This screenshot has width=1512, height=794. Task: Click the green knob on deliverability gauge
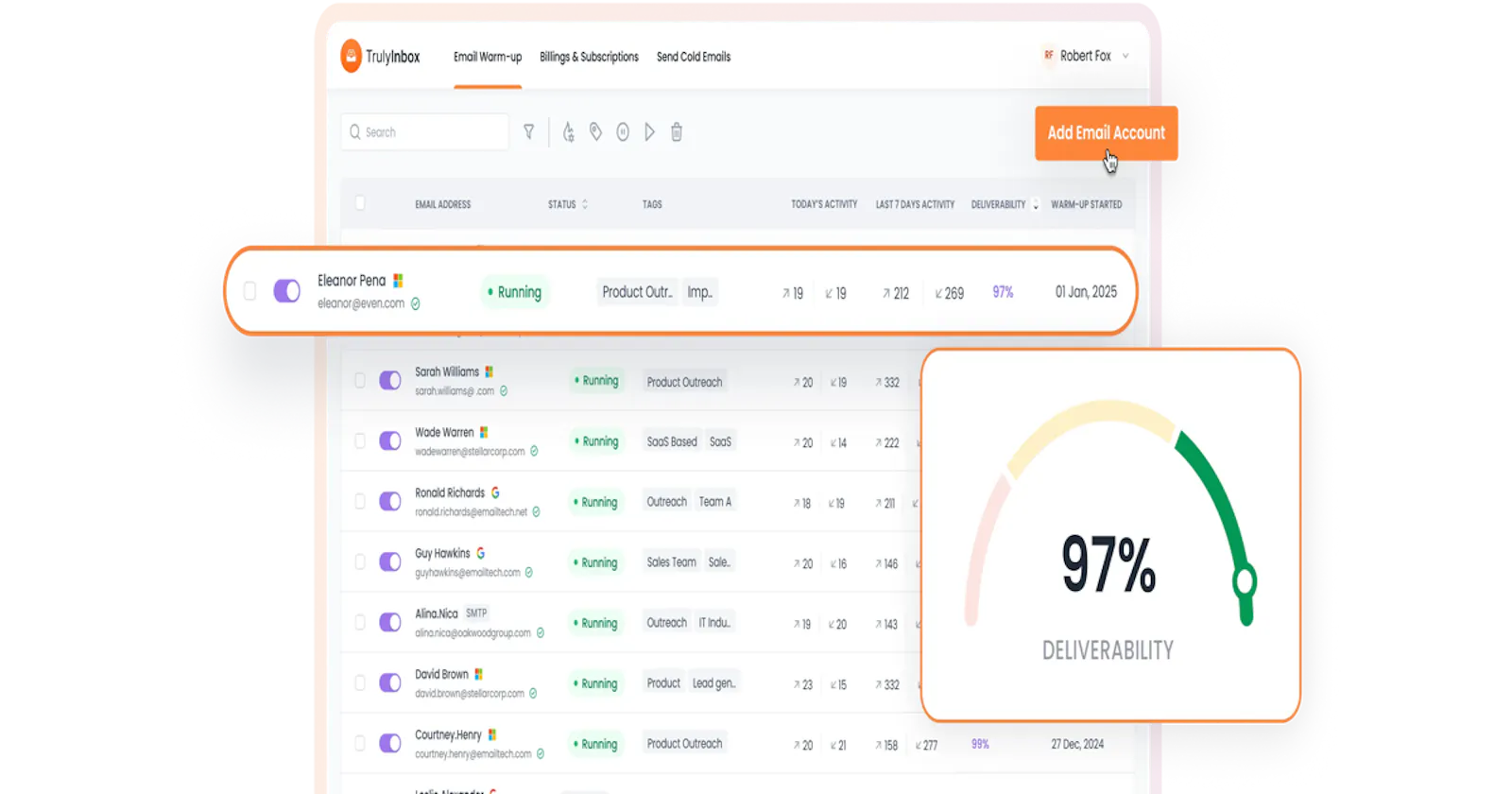coord(1245,580)
